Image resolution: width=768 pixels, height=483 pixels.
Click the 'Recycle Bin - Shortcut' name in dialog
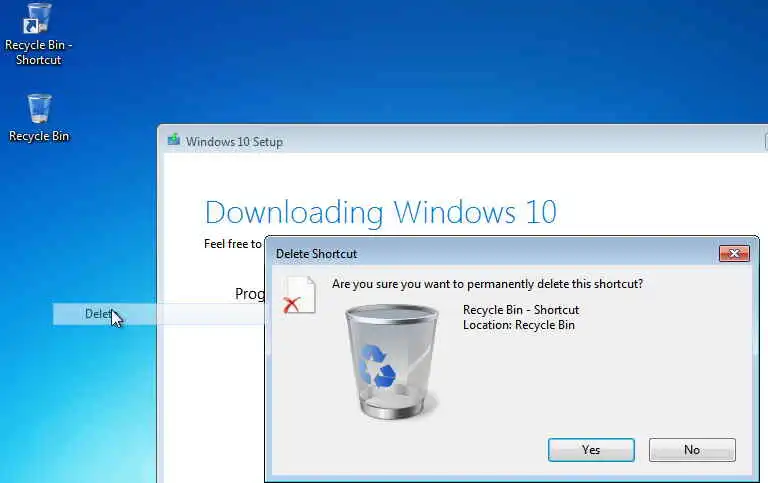coord(521,310)
